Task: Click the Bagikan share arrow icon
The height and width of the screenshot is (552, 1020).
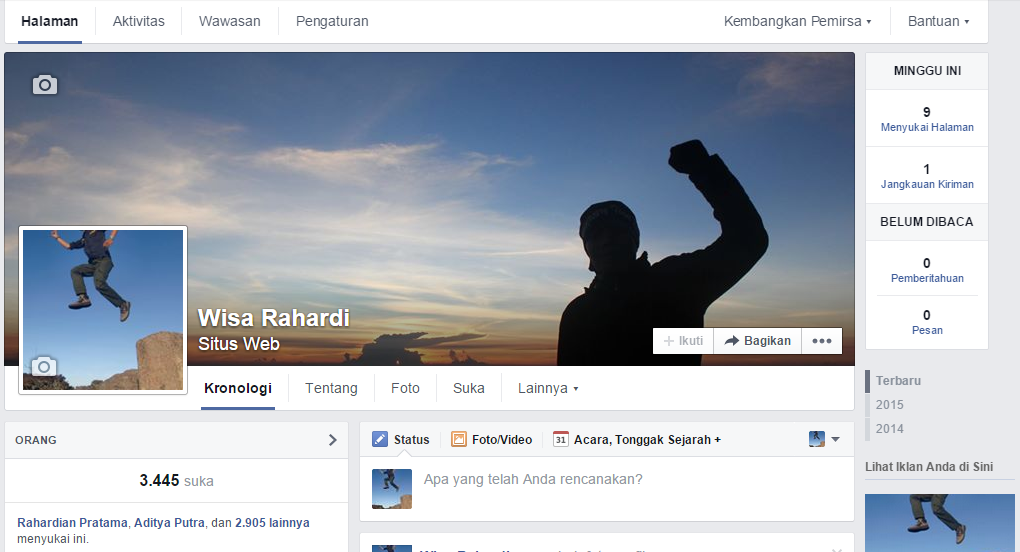Action: [x=732, y=341]
